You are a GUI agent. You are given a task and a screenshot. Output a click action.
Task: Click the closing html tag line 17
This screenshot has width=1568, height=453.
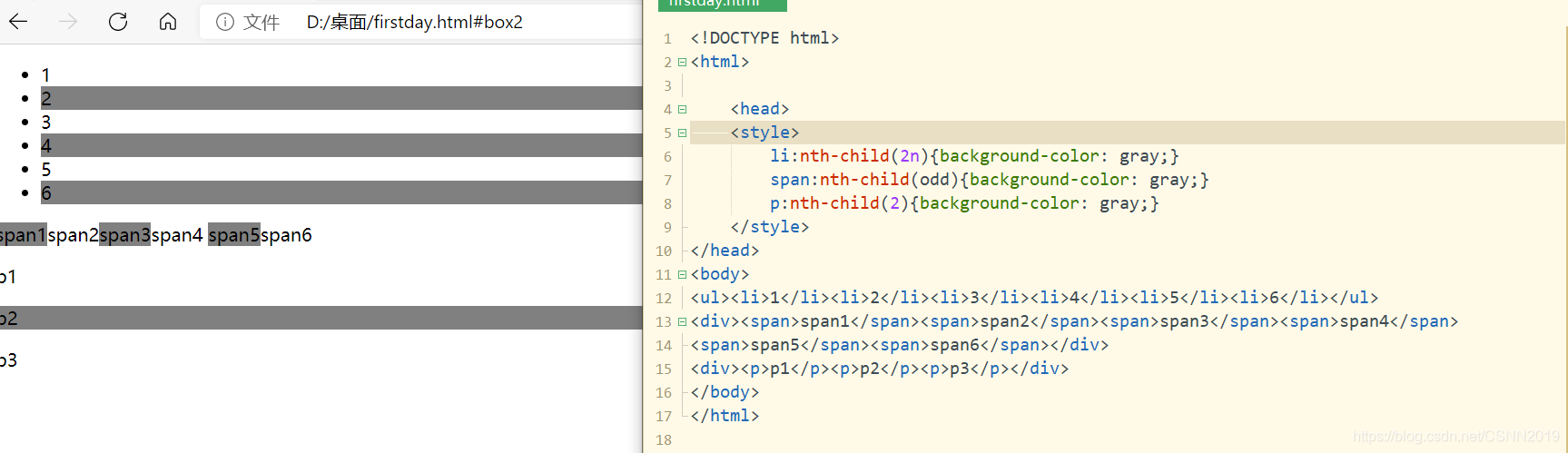(725, 416)
